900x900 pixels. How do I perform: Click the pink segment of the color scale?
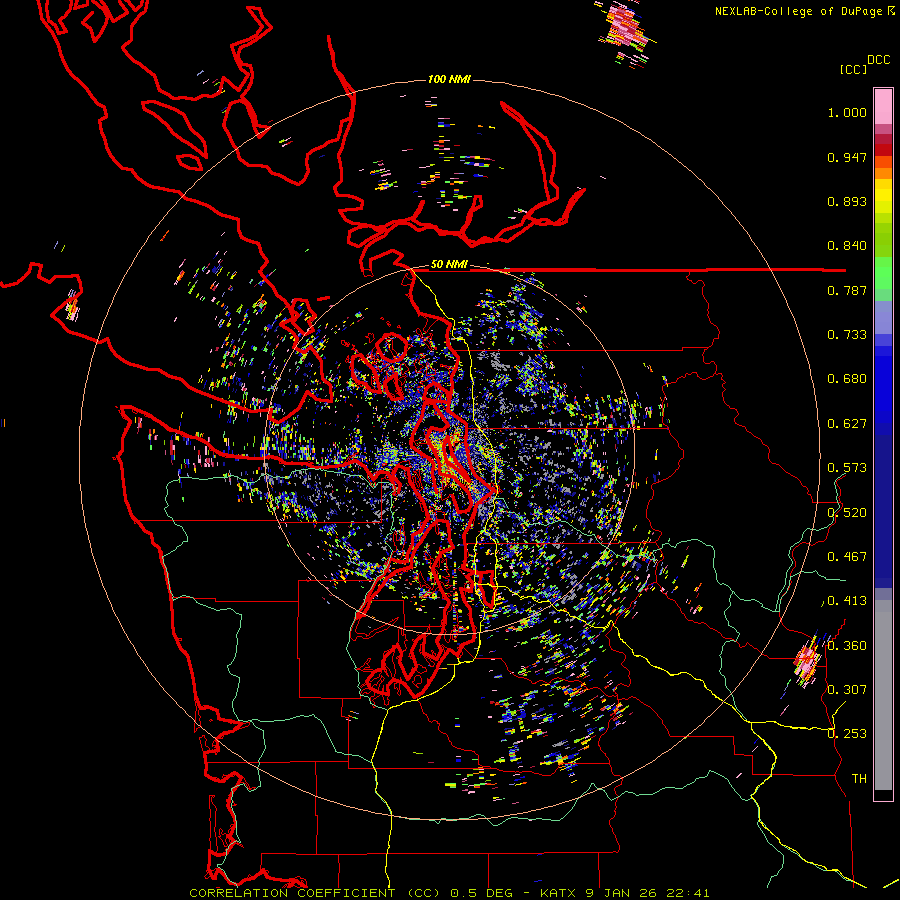coord(883,107)
